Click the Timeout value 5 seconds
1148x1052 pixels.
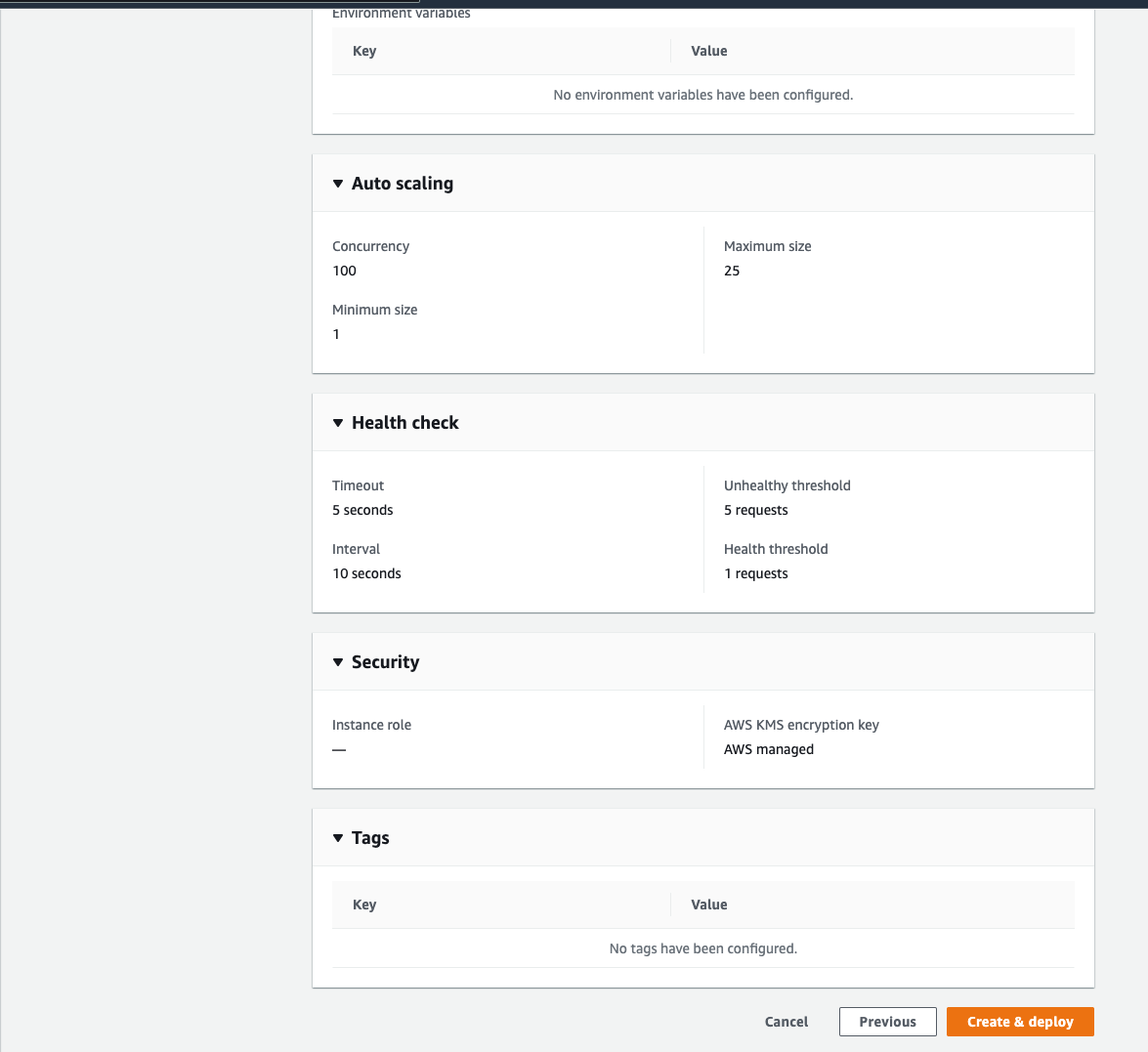362,510
